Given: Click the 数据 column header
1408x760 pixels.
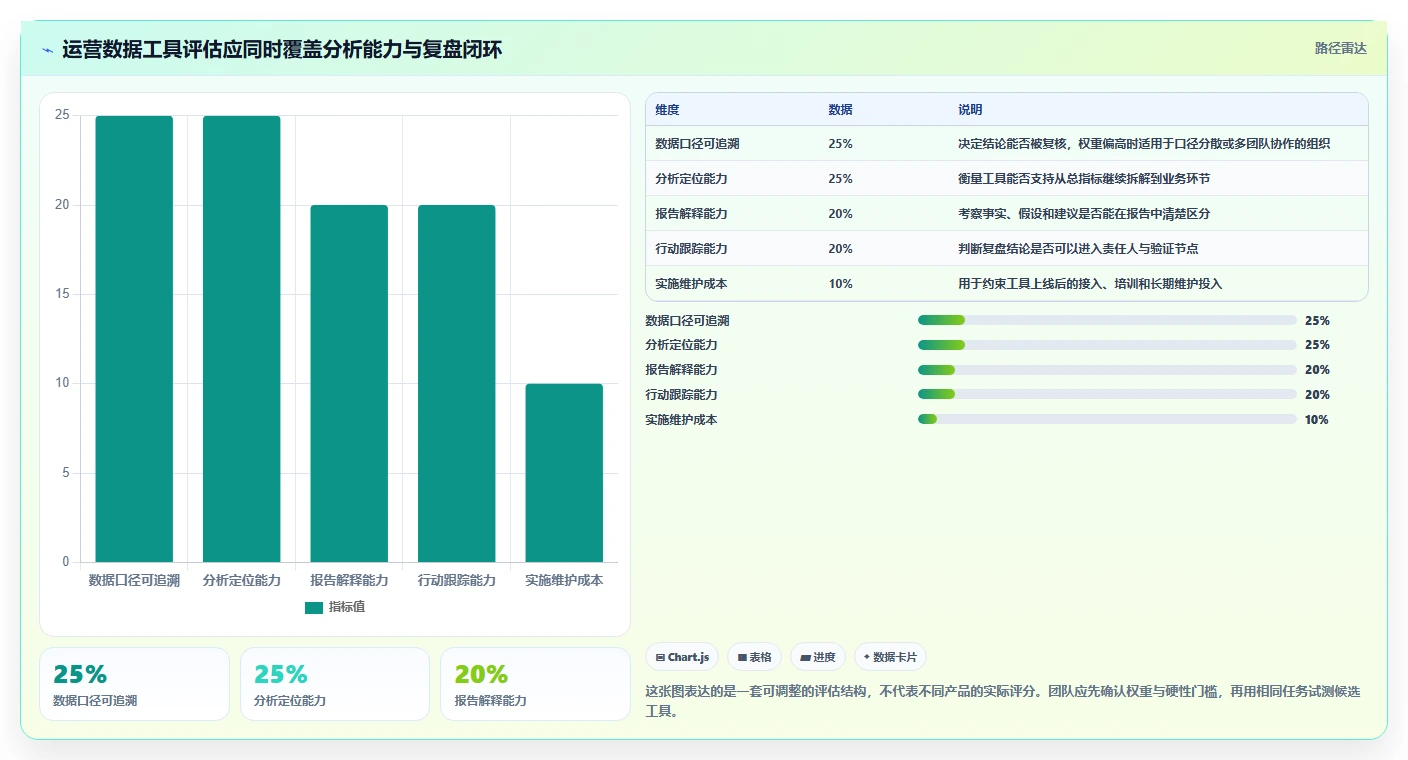Looking at the screenshot, I should coord(840,110).
